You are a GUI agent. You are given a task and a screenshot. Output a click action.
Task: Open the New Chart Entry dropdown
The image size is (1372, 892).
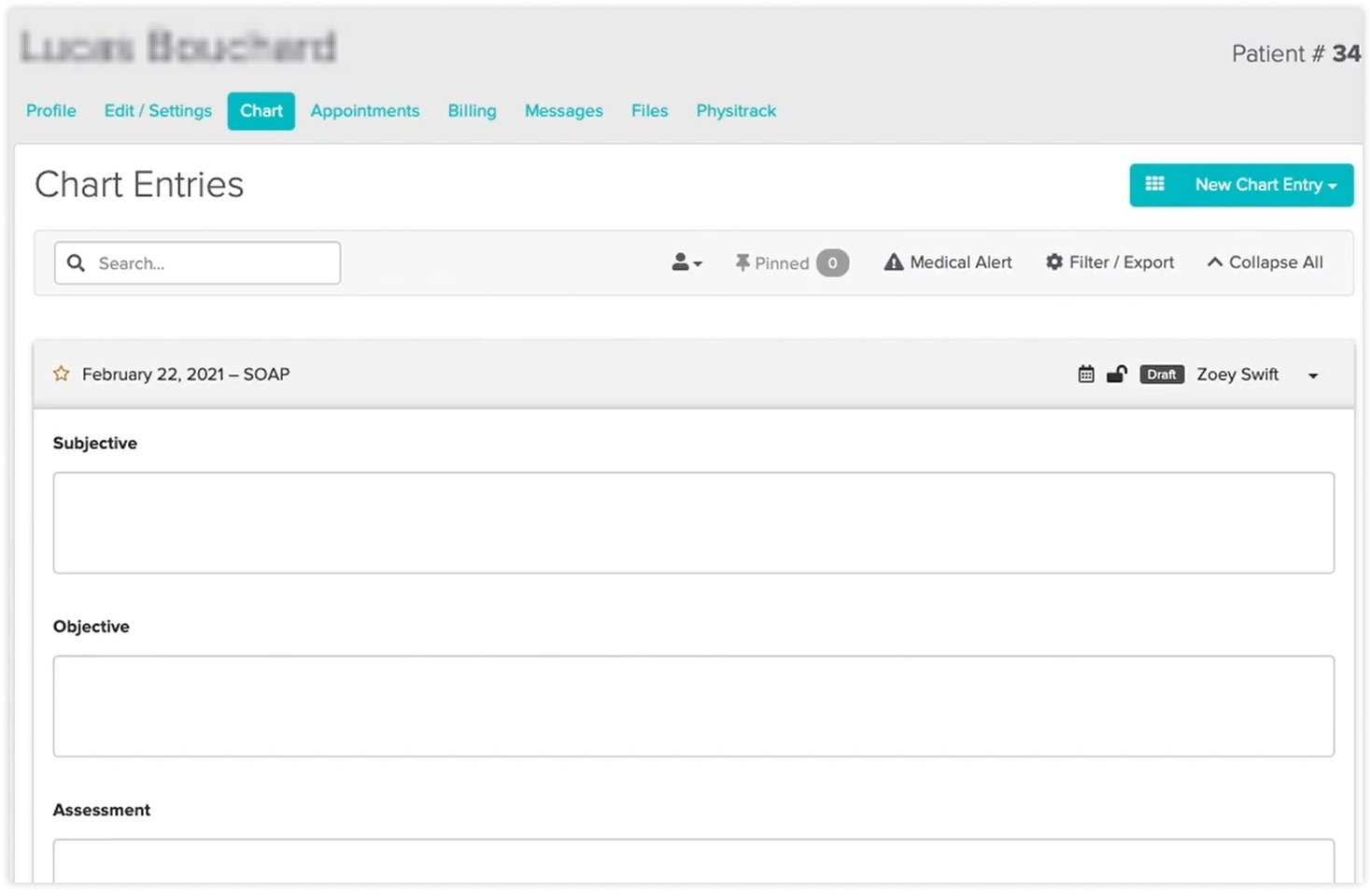pos(1265,185)
